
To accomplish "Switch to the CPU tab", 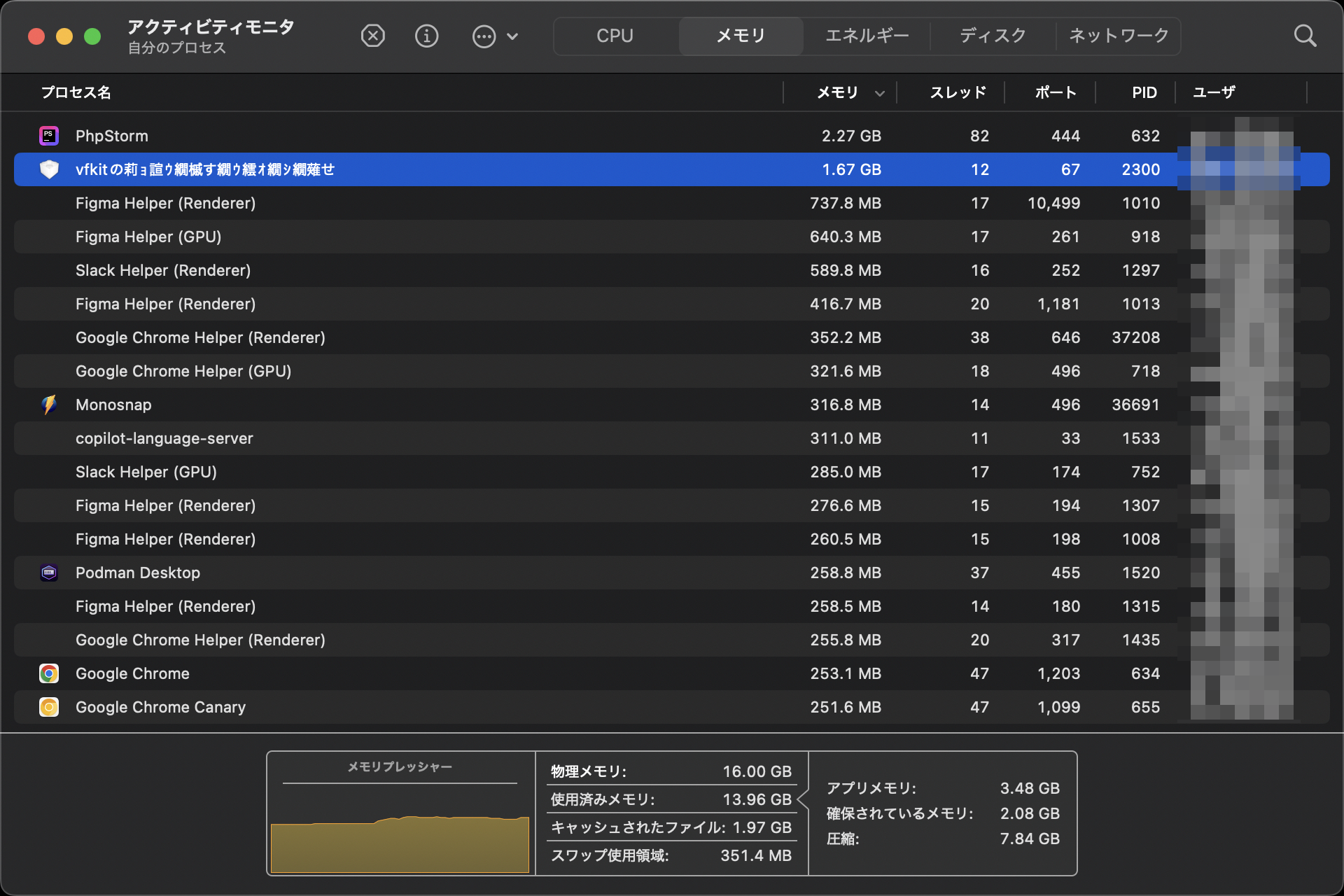I will (615, 36).
